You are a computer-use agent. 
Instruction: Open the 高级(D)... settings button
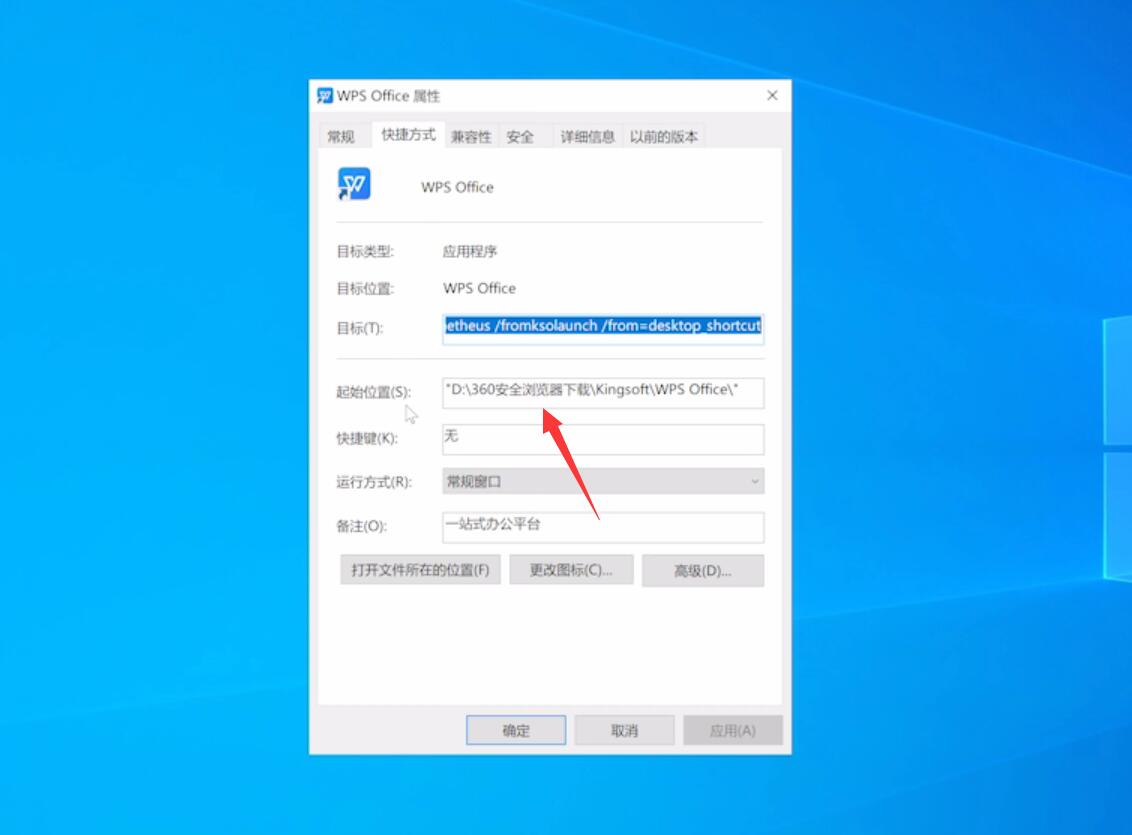click(x=702, y=571)
